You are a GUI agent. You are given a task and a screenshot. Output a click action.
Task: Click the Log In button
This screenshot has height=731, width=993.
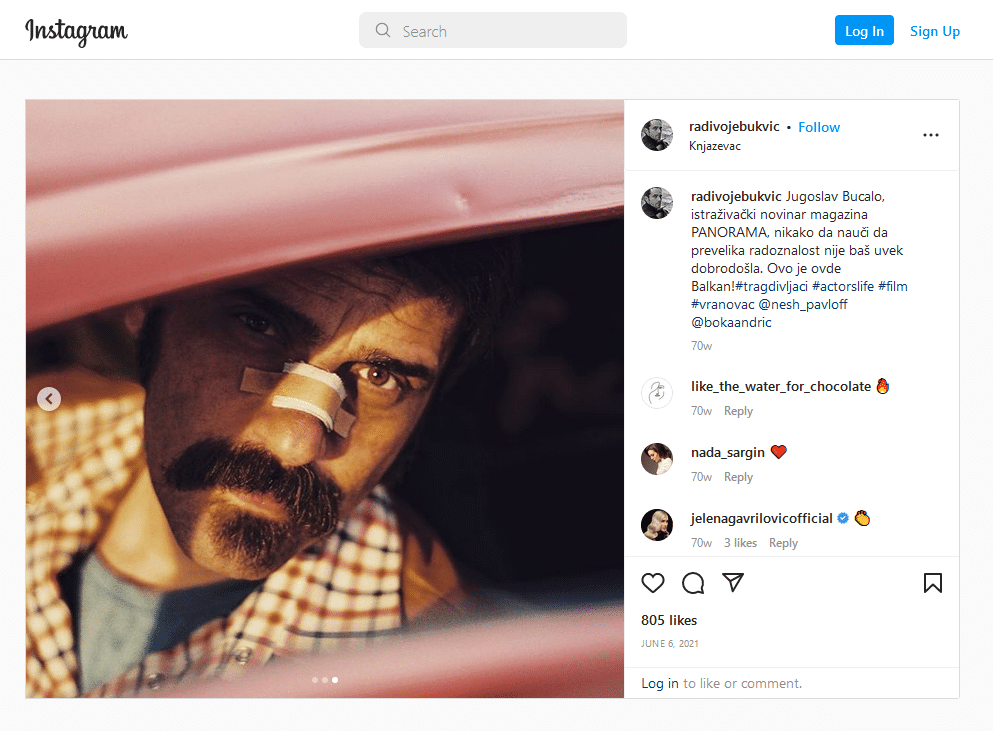[x=864, y=30]
